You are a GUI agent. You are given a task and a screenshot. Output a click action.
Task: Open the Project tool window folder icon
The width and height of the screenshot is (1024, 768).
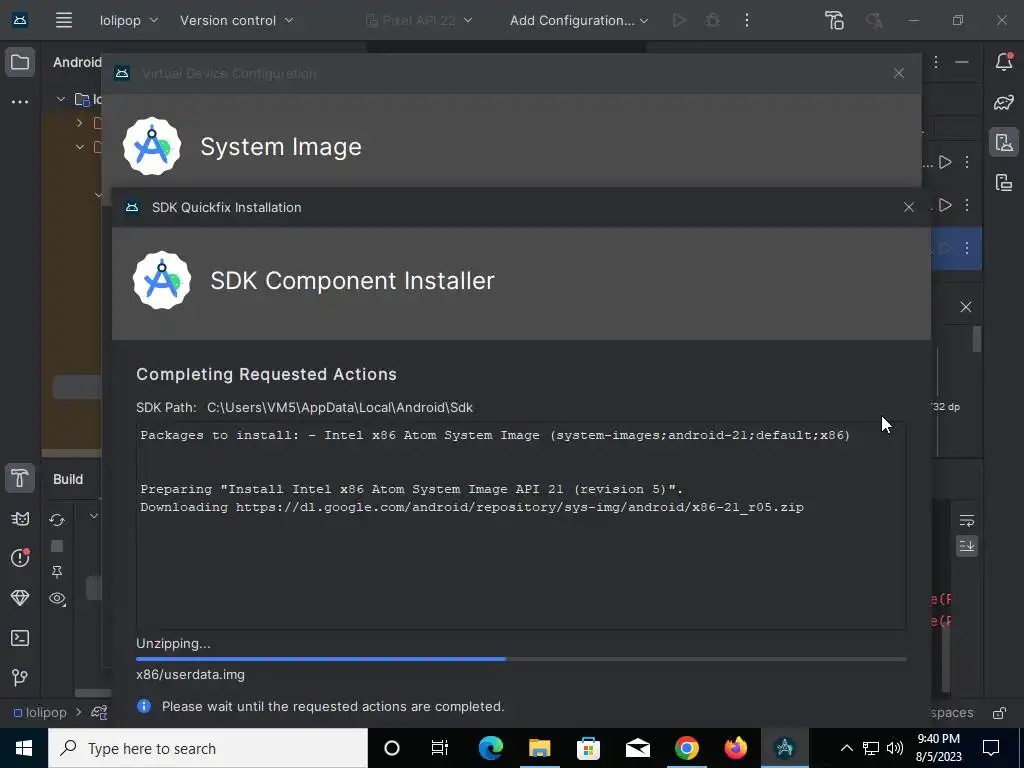coord(20,63)
